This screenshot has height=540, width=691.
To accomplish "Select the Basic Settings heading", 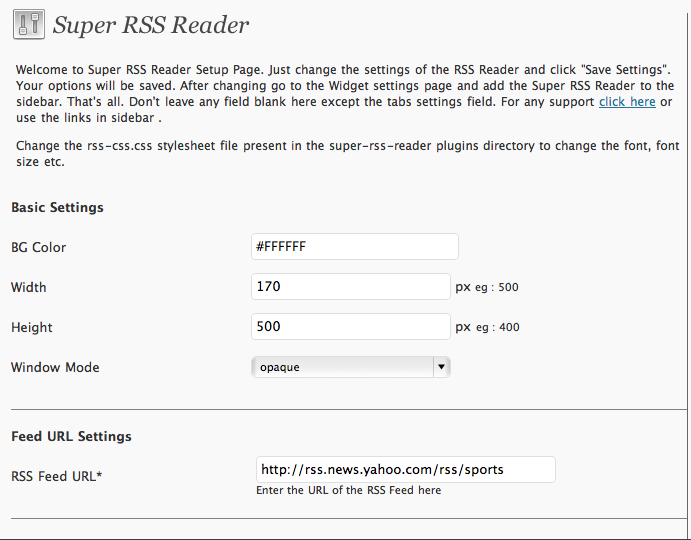I will 57,207.
